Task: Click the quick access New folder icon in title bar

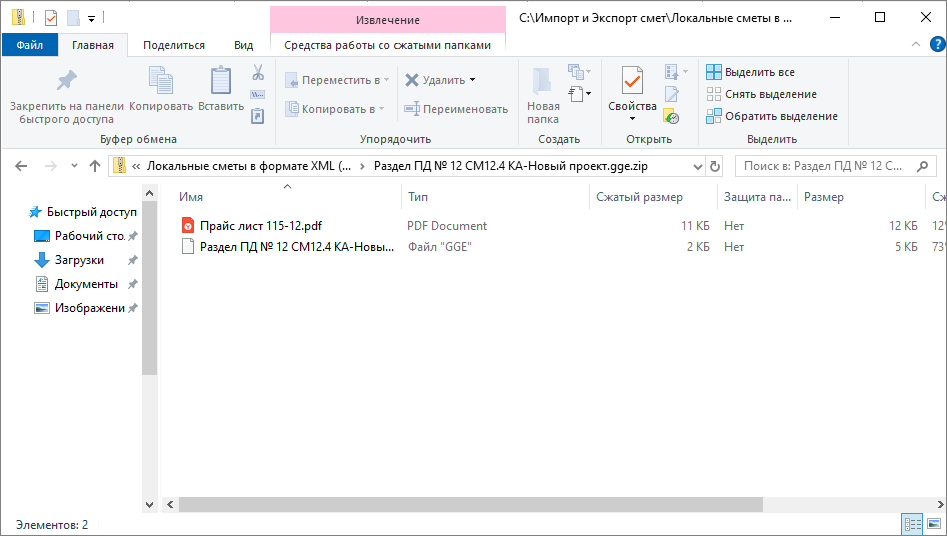Action: pos(73,18)
